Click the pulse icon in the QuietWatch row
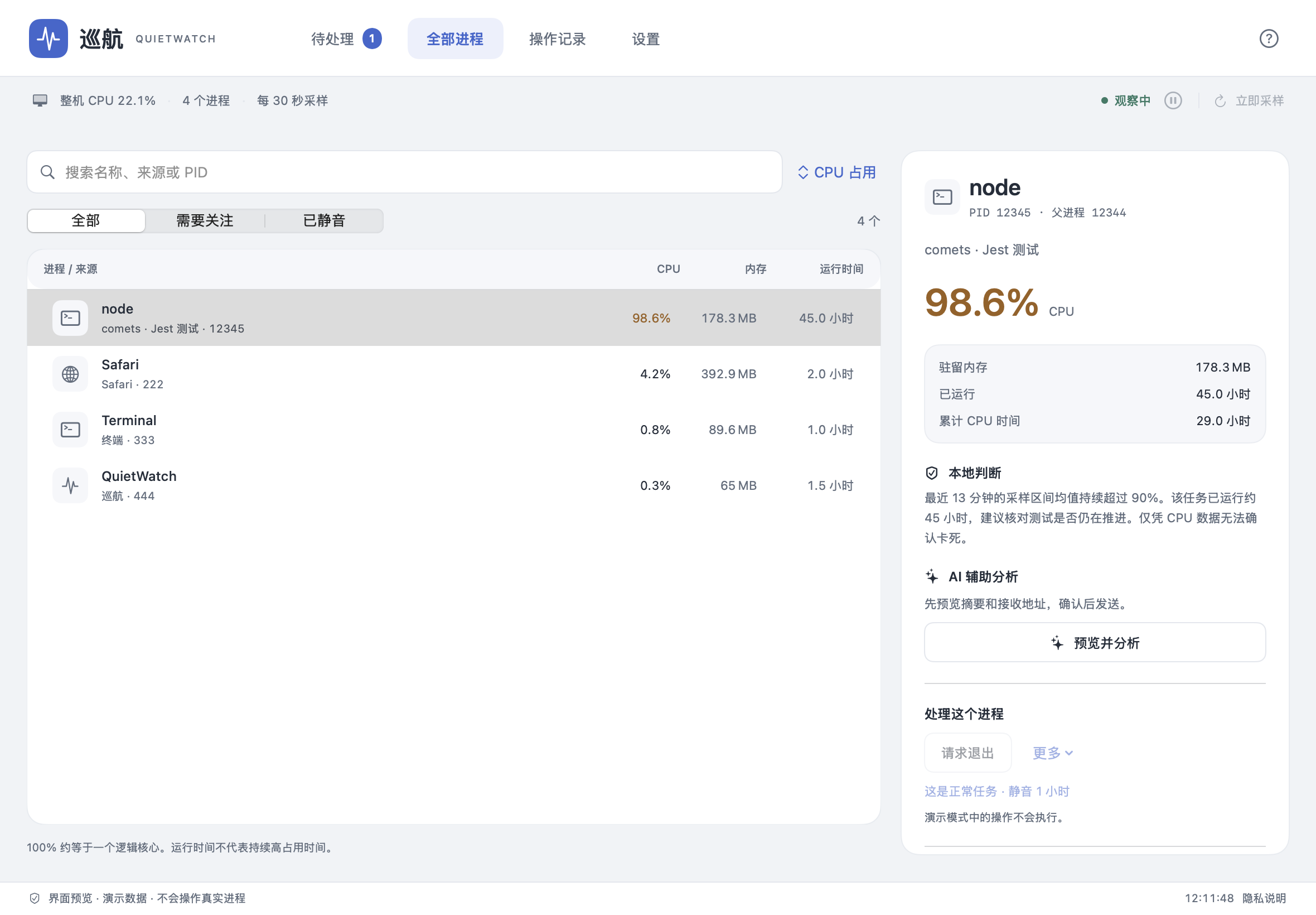 [70, 485]
